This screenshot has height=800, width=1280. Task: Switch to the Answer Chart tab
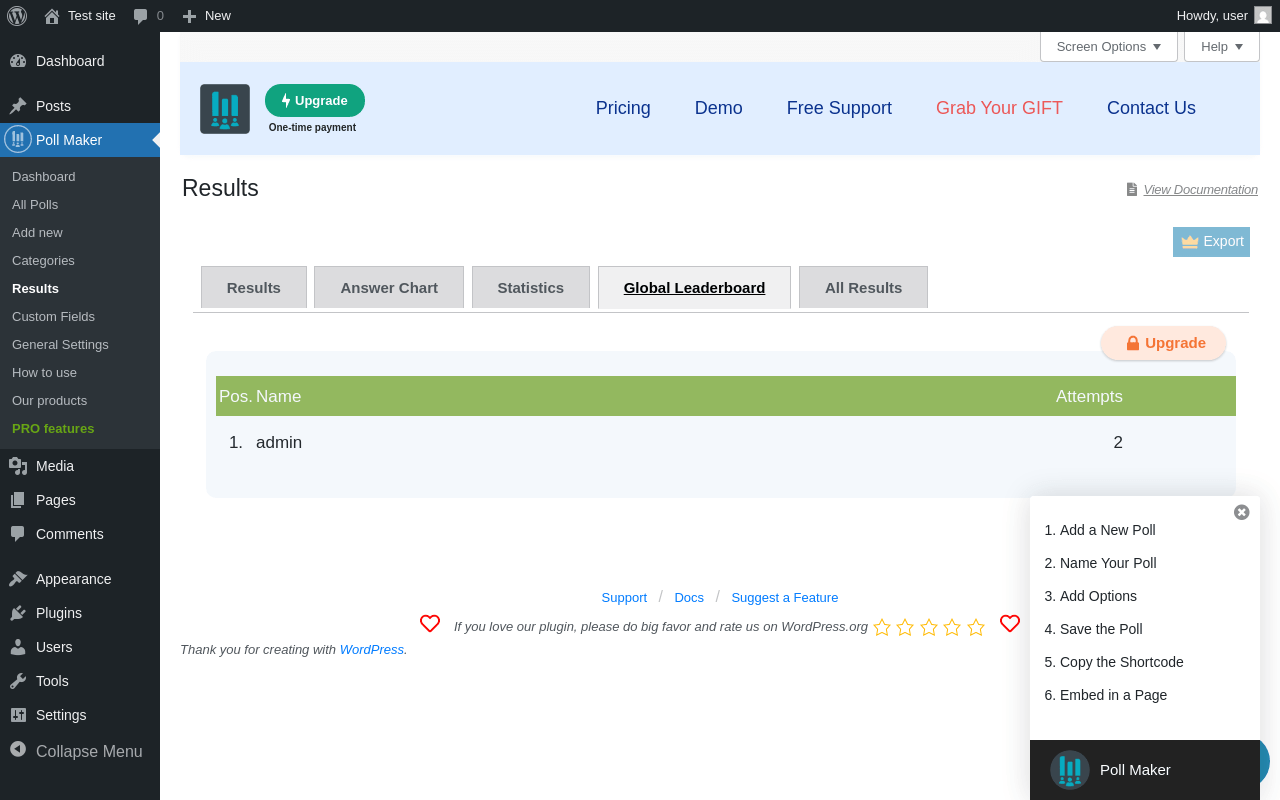(389, 288)
